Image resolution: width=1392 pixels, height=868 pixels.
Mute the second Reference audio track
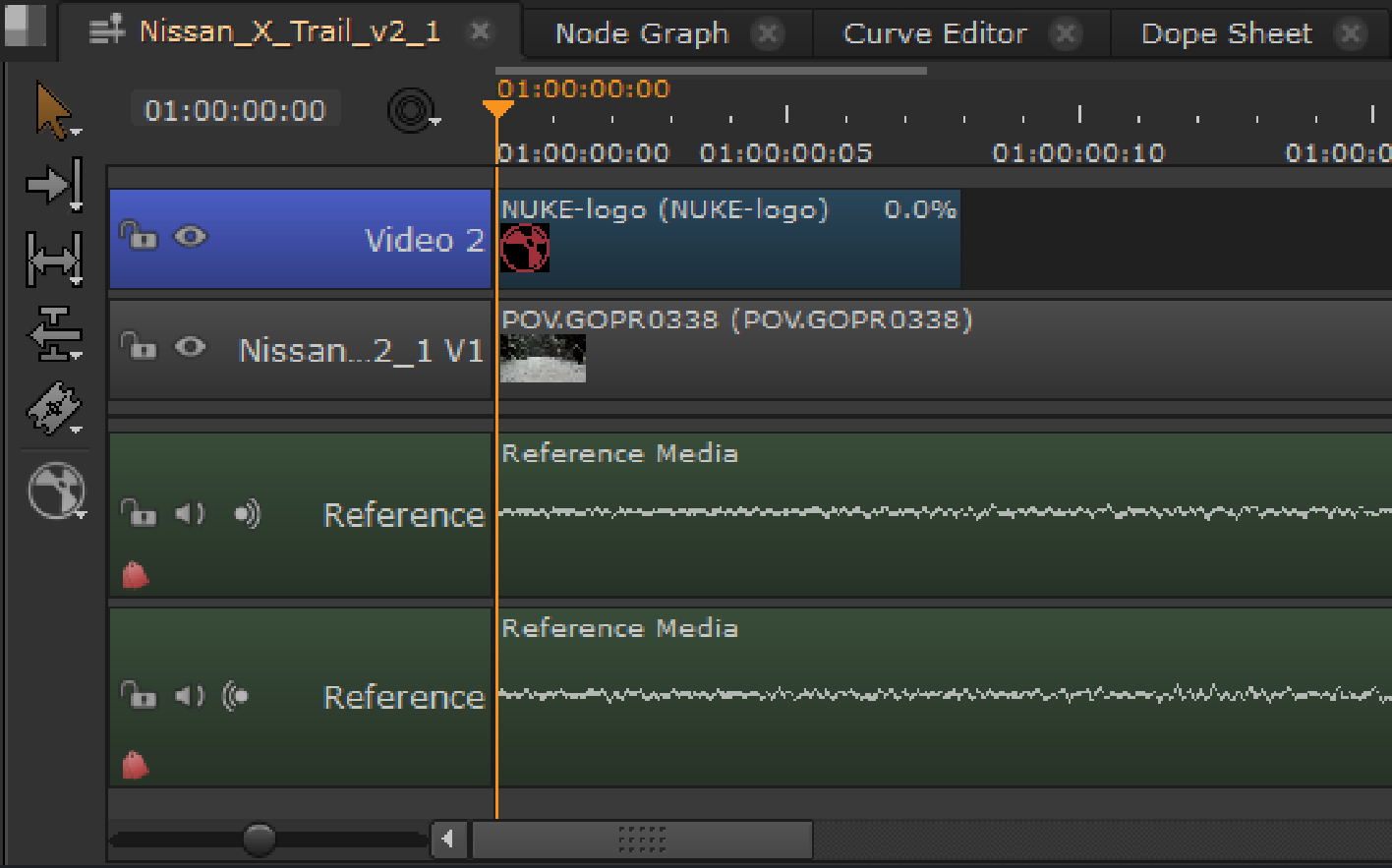tap(190, 696)
